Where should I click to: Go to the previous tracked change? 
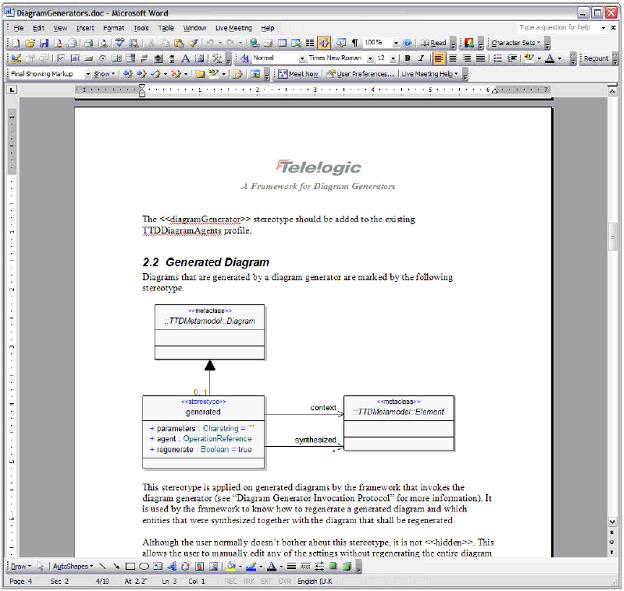127,74
